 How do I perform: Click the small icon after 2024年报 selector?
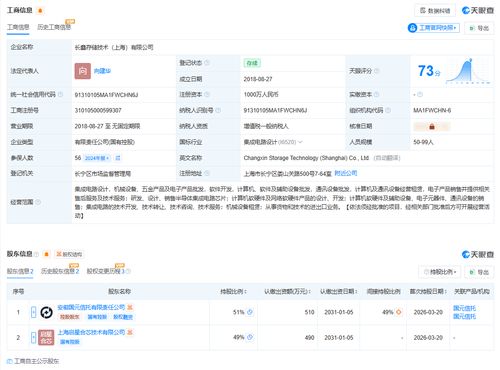point(118,158)
